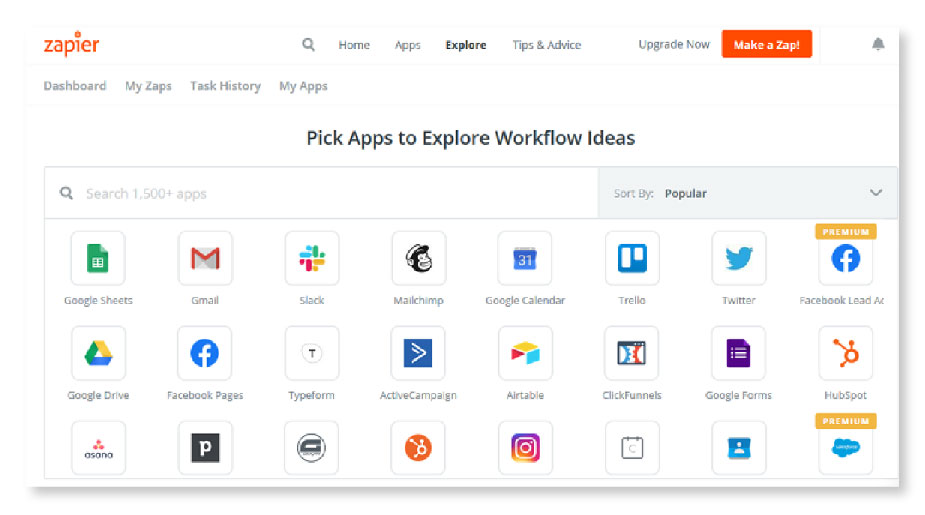The height and width of the screenshot is (515, 925).
Task: Open the Apps navigation item
Action: pyautogui.click(x=408, y=45)
